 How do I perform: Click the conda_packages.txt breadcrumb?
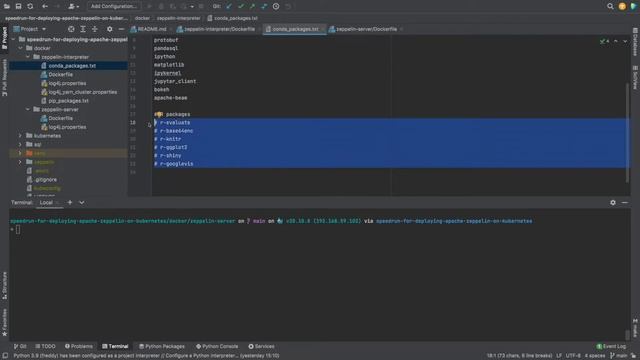233,18
